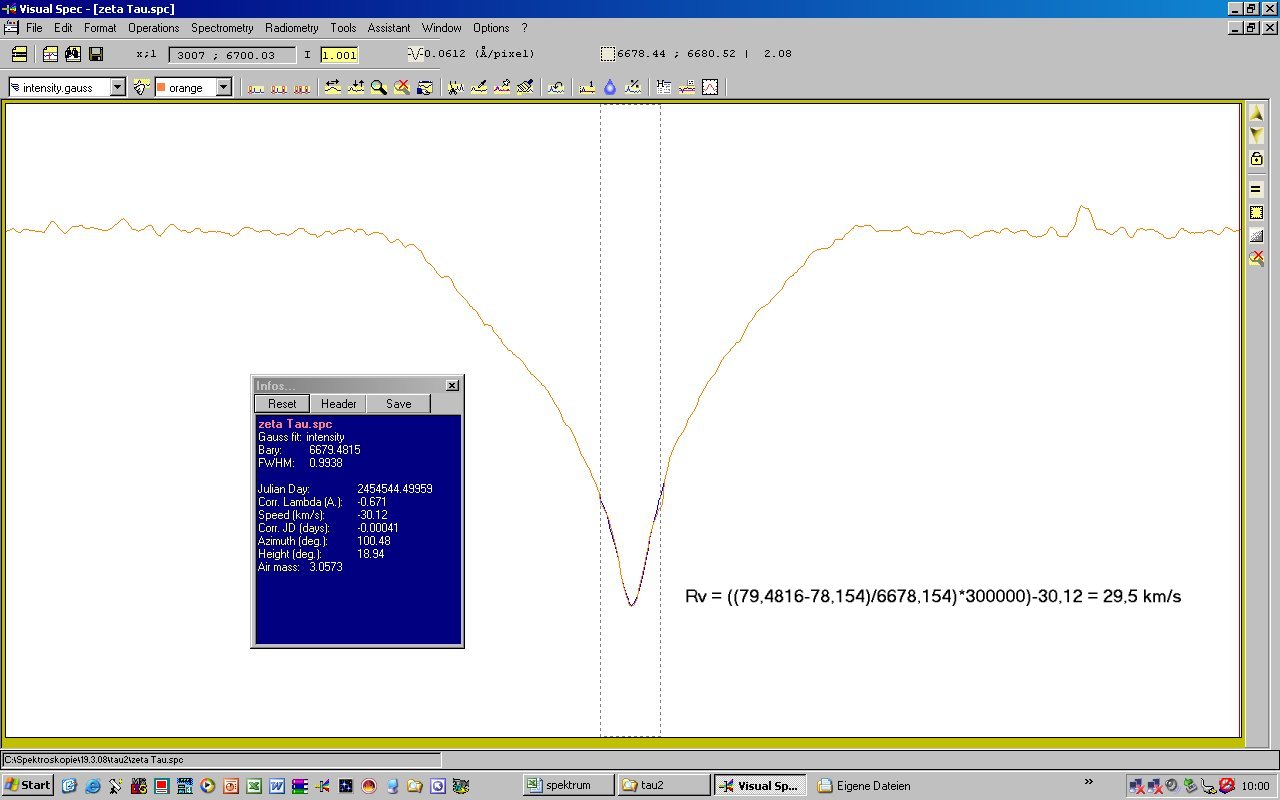This screenshot has width=1280, height=800.
Task: Click the equals sign icon on right sidebar
Action: coord(1256,189)
